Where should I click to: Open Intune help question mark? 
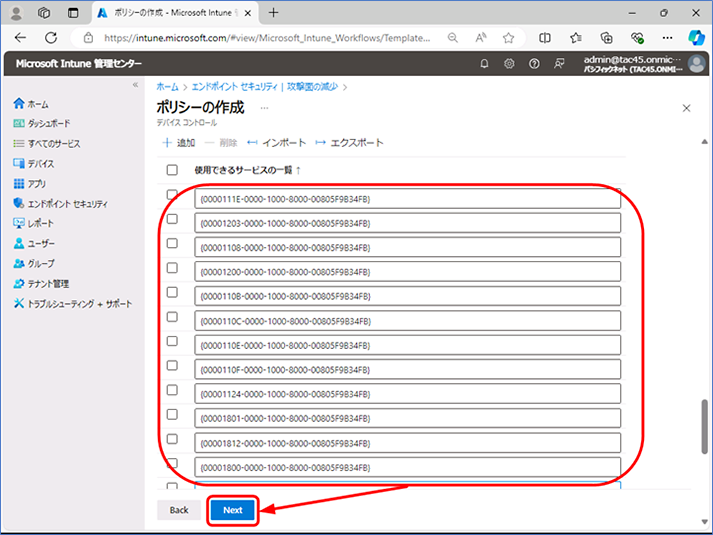tap(534, 64)
